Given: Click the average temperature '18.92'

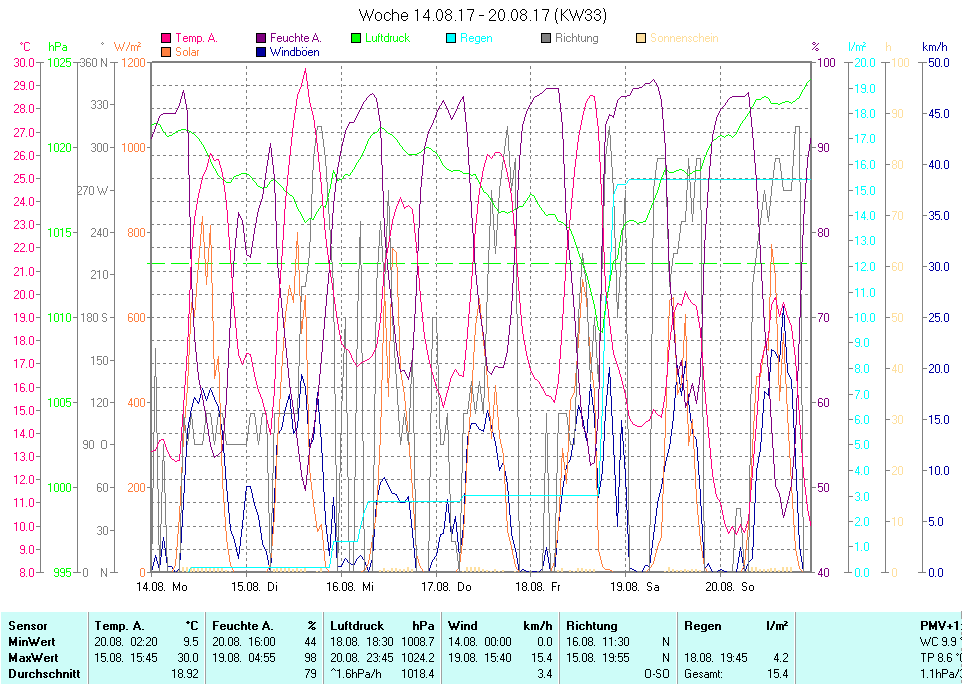Looking at the screenshot, I should [x=185, y=674].
